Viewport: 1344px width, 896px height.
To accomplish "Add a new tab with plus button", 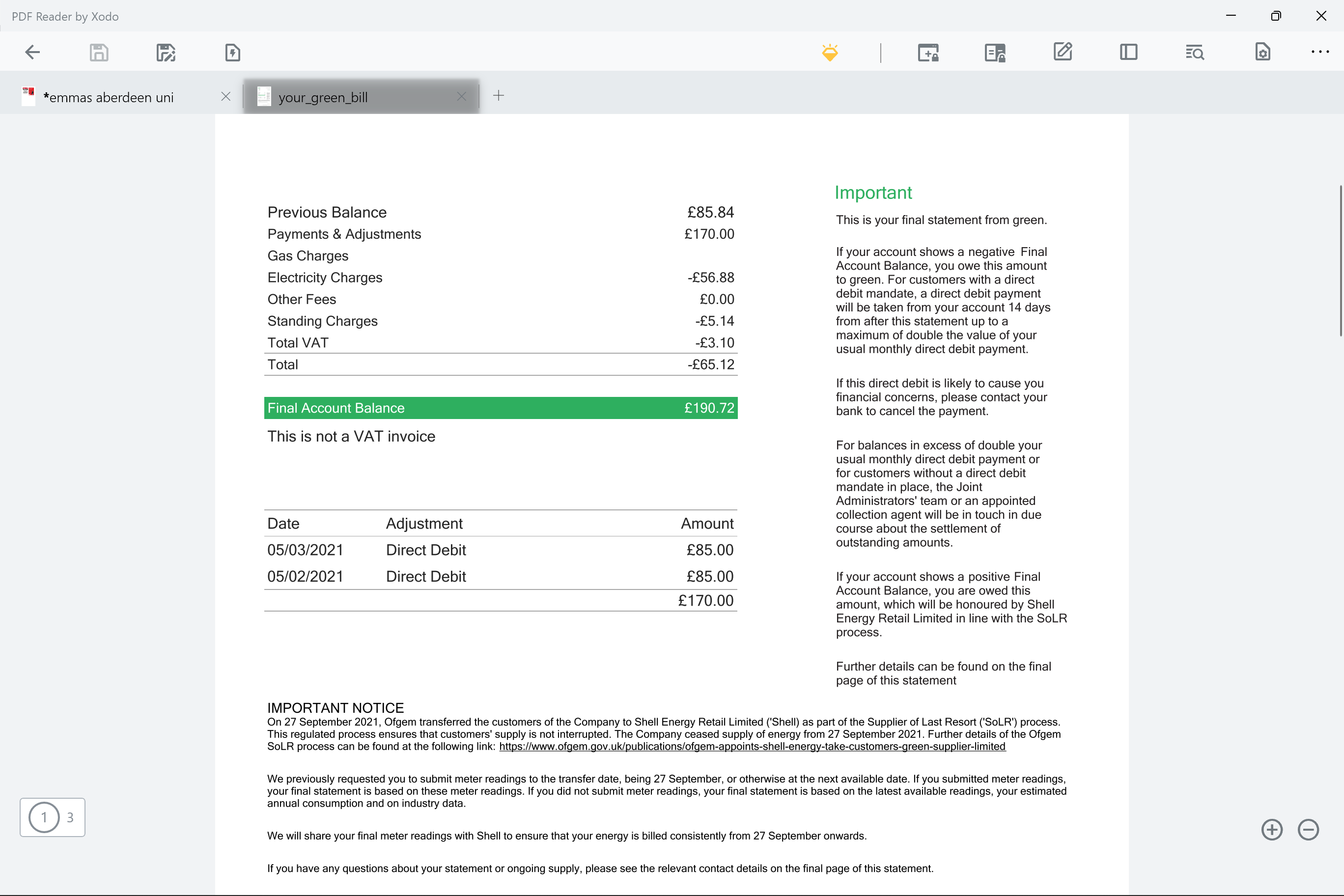I will [x=498, y=95].
